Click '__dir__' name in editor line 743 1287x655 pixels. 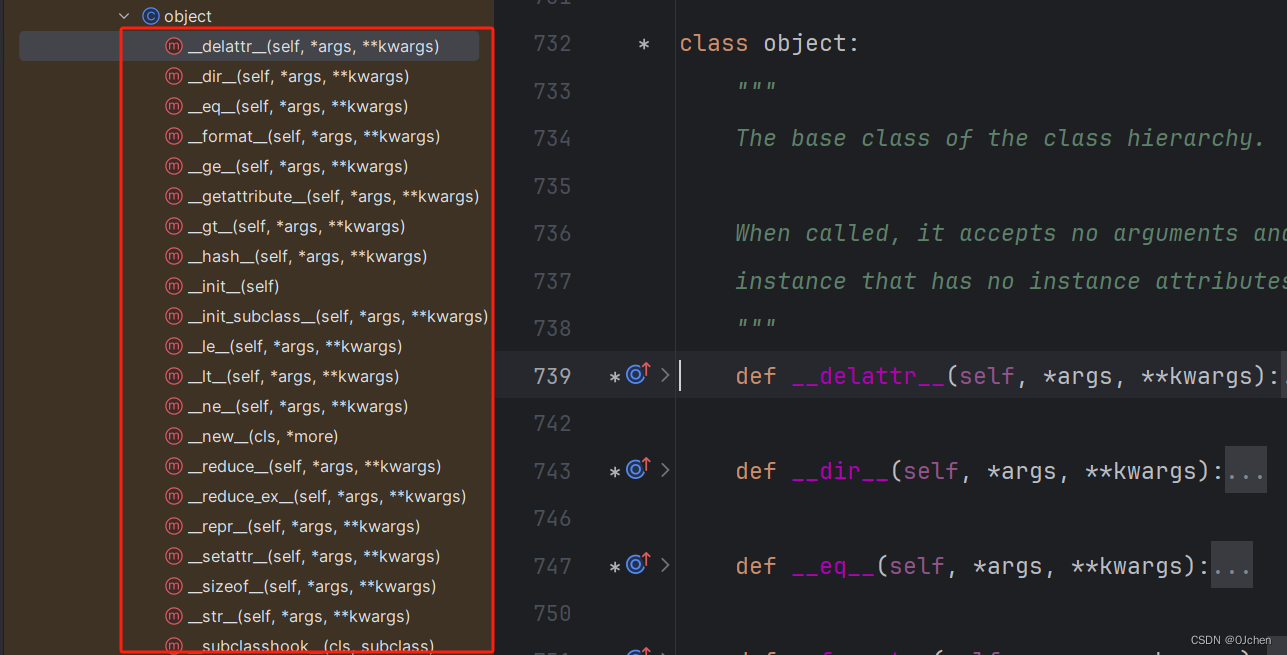click(x=839, y=471)
